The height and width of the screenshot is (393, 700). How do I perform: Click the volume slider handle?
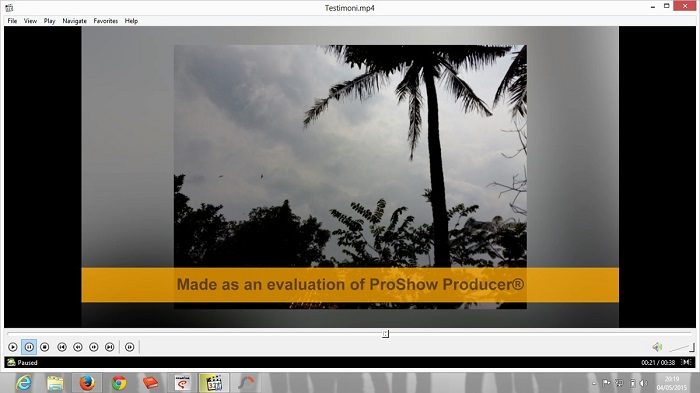point(691,347)
